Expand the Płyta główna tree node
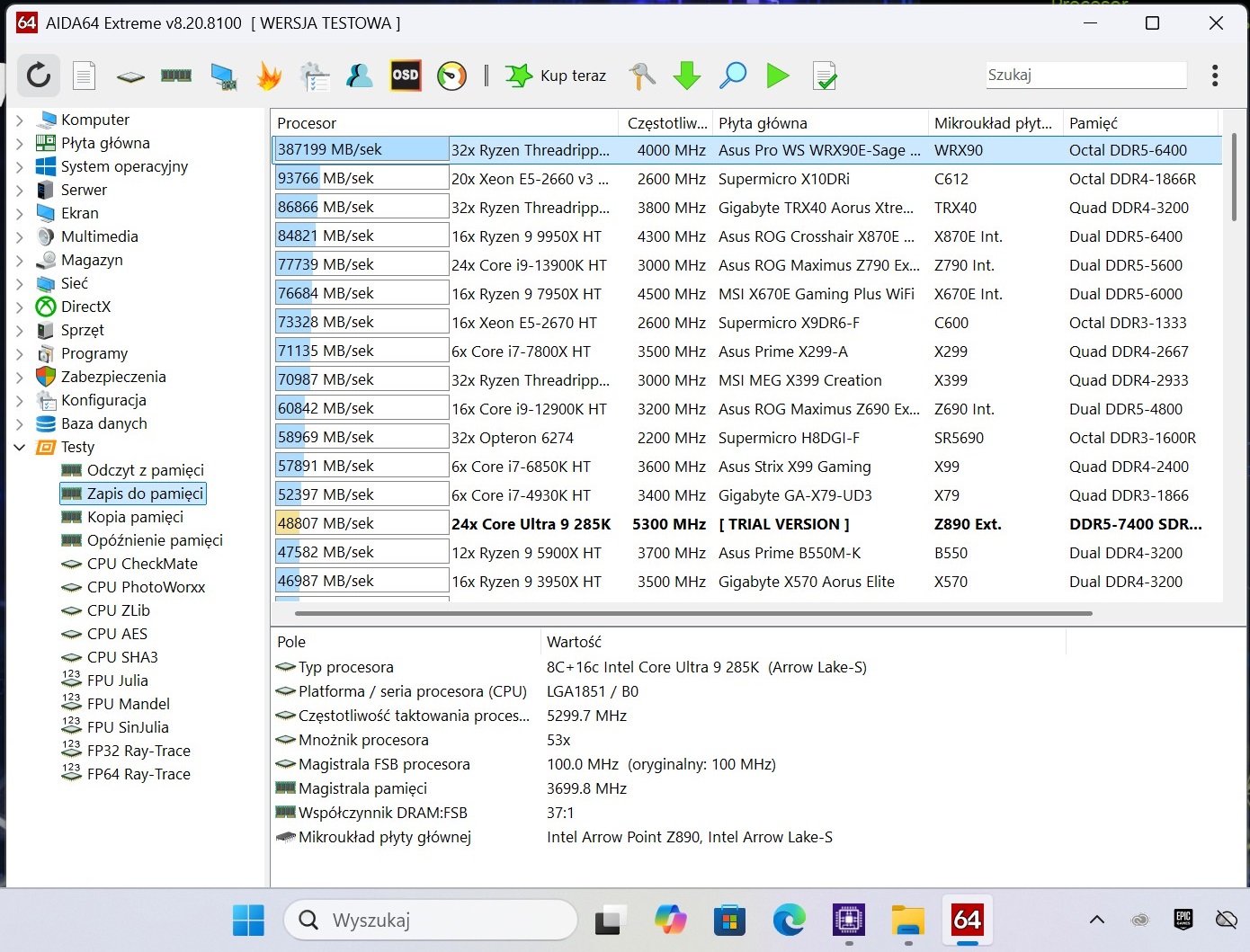1250x952 pixels. point(20,143)
